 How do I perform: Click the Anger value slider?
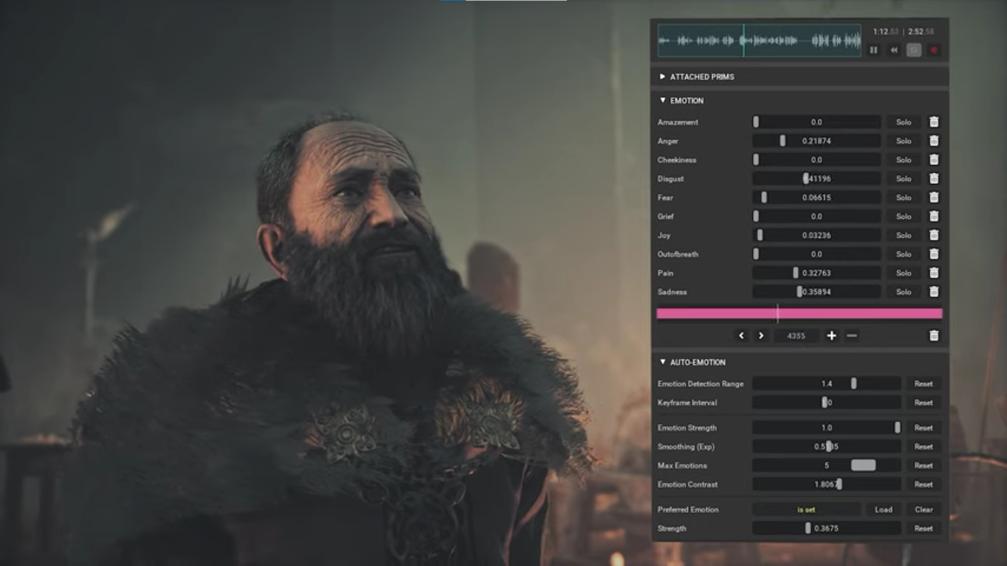pos(816,141)
